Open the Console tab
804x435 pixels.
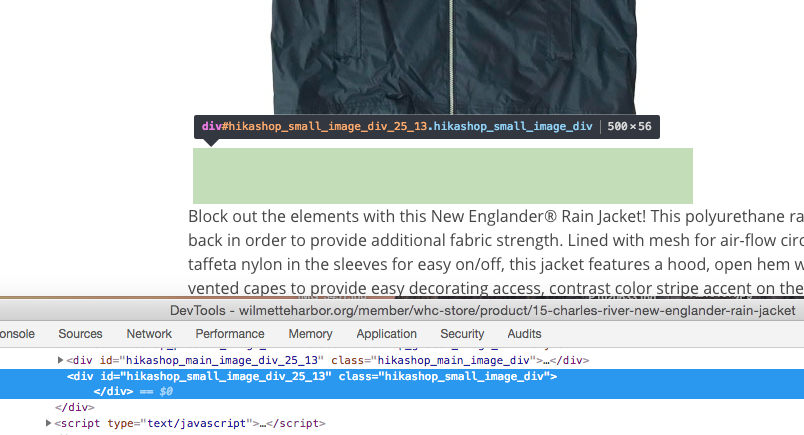tap(17, 334)
